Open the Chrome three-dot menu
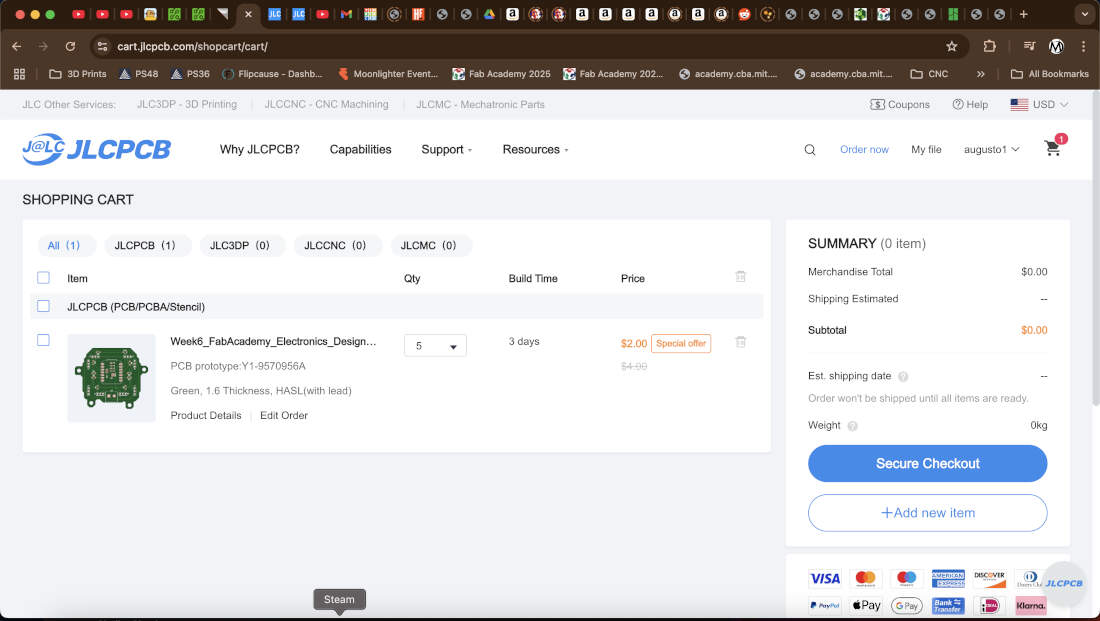The image size is (1100, 621). [1083, 46]
